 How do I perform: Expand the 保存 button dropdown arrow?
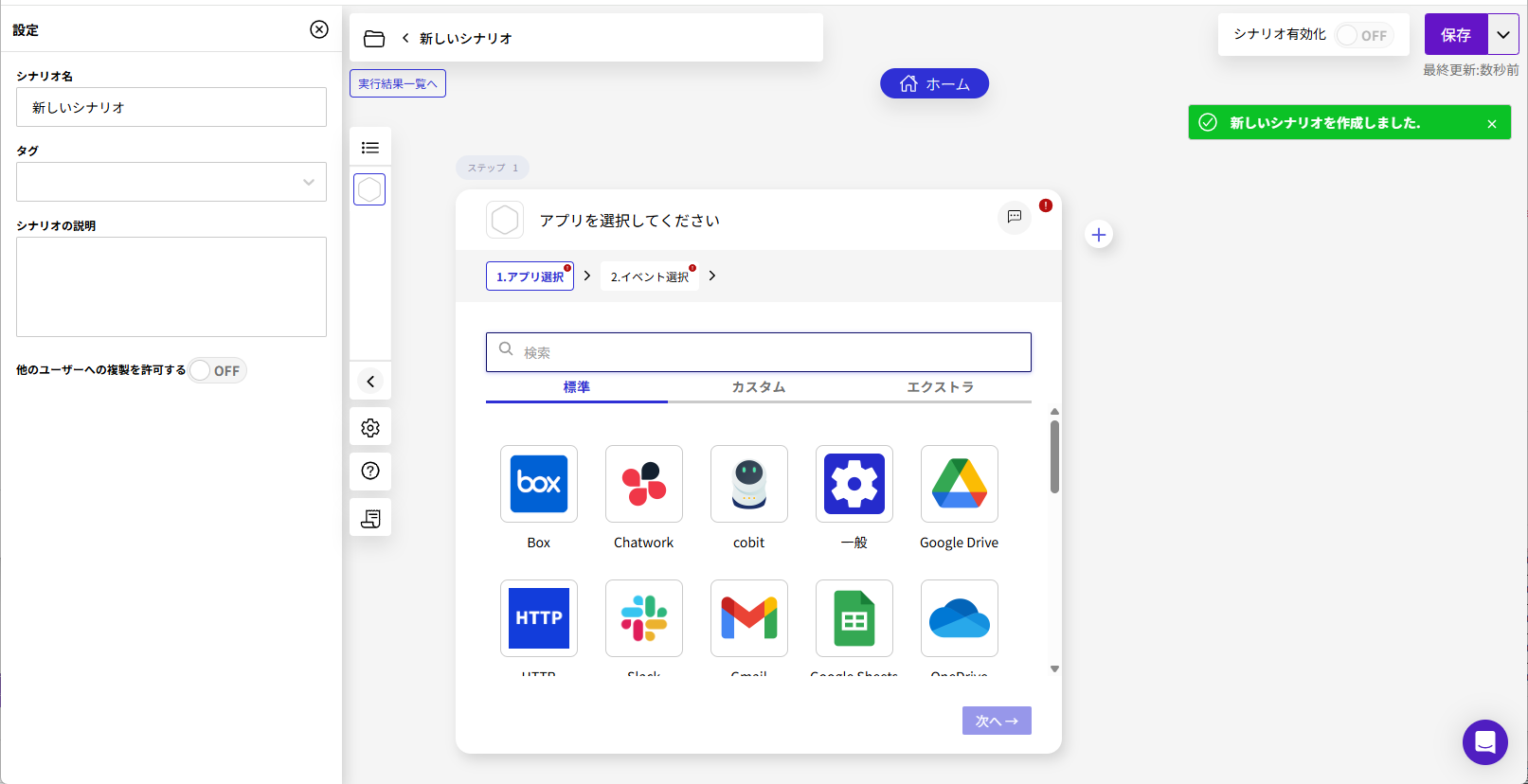click(x=1503, y=35)
